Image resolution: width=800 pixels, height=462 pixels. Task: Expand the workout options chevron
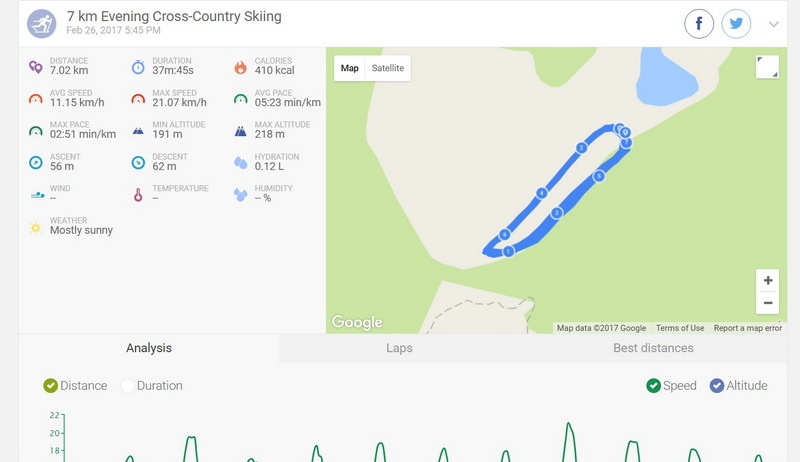coord(773,24)
